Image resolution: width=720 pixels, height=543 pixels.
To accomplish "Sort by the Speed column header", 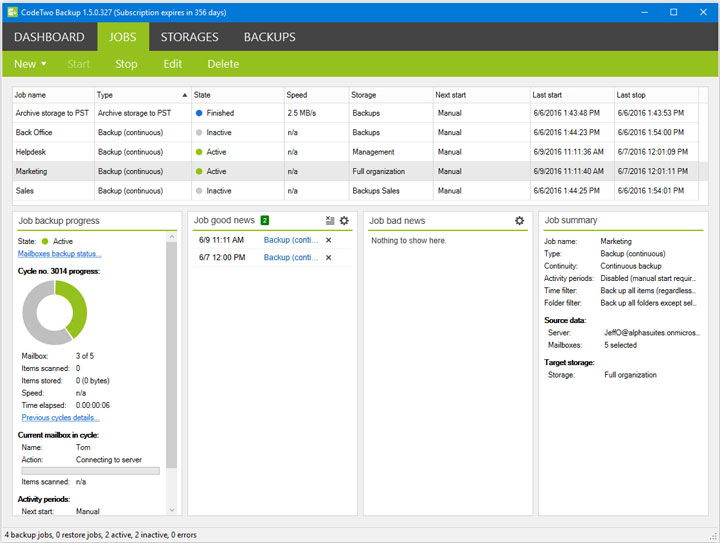I will pos(316,95).
